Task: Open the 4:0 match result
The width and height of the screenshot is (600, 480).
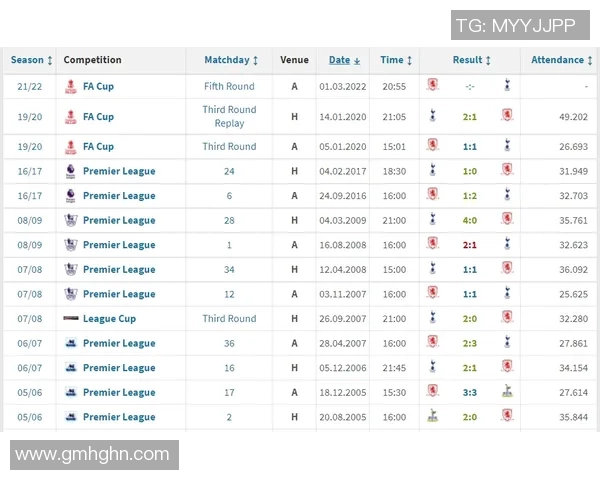Action: [x=470, y=220]
